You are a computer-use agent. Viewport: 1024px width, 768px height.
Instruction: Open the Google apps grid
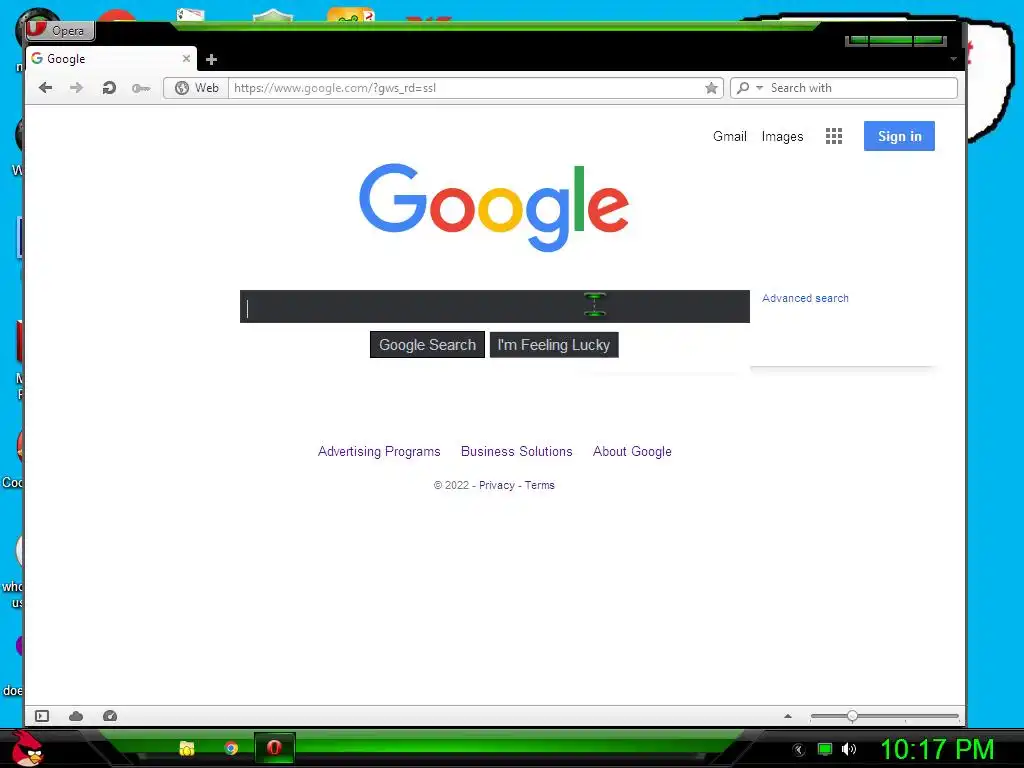pos(834,136)
